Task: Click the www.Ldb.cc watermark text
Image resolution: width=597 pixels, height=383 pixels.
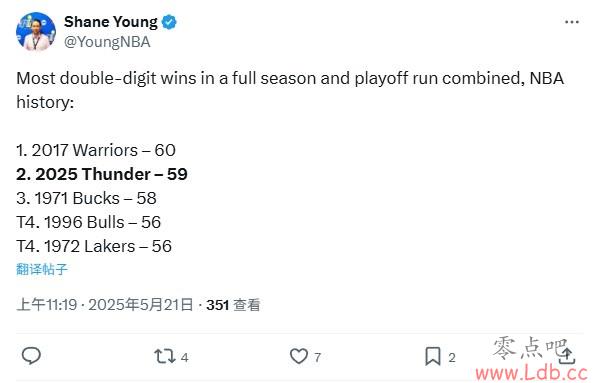Action: point(532,373)
